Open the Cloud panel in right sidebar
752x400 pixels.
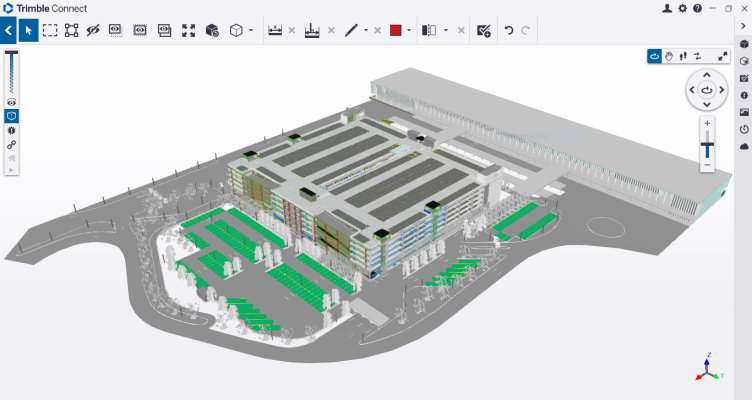pos(744,146)
